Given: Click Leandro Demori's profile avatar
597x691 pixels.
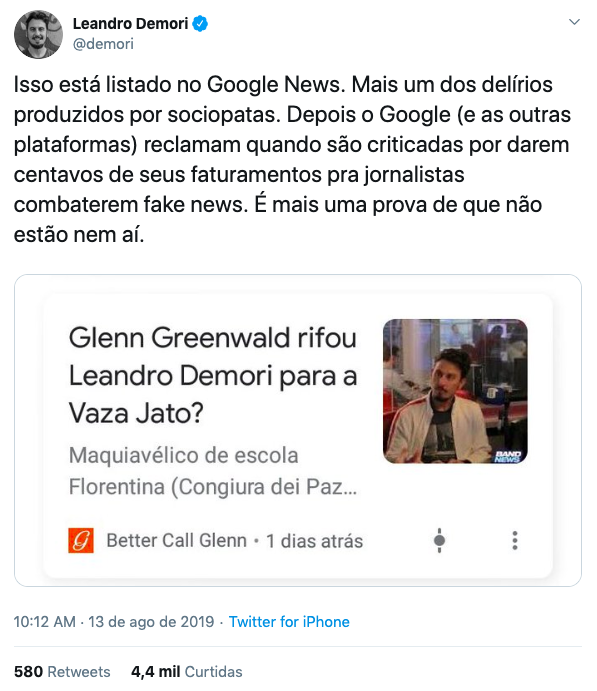Looking at the screenshot, I should 38,34.
